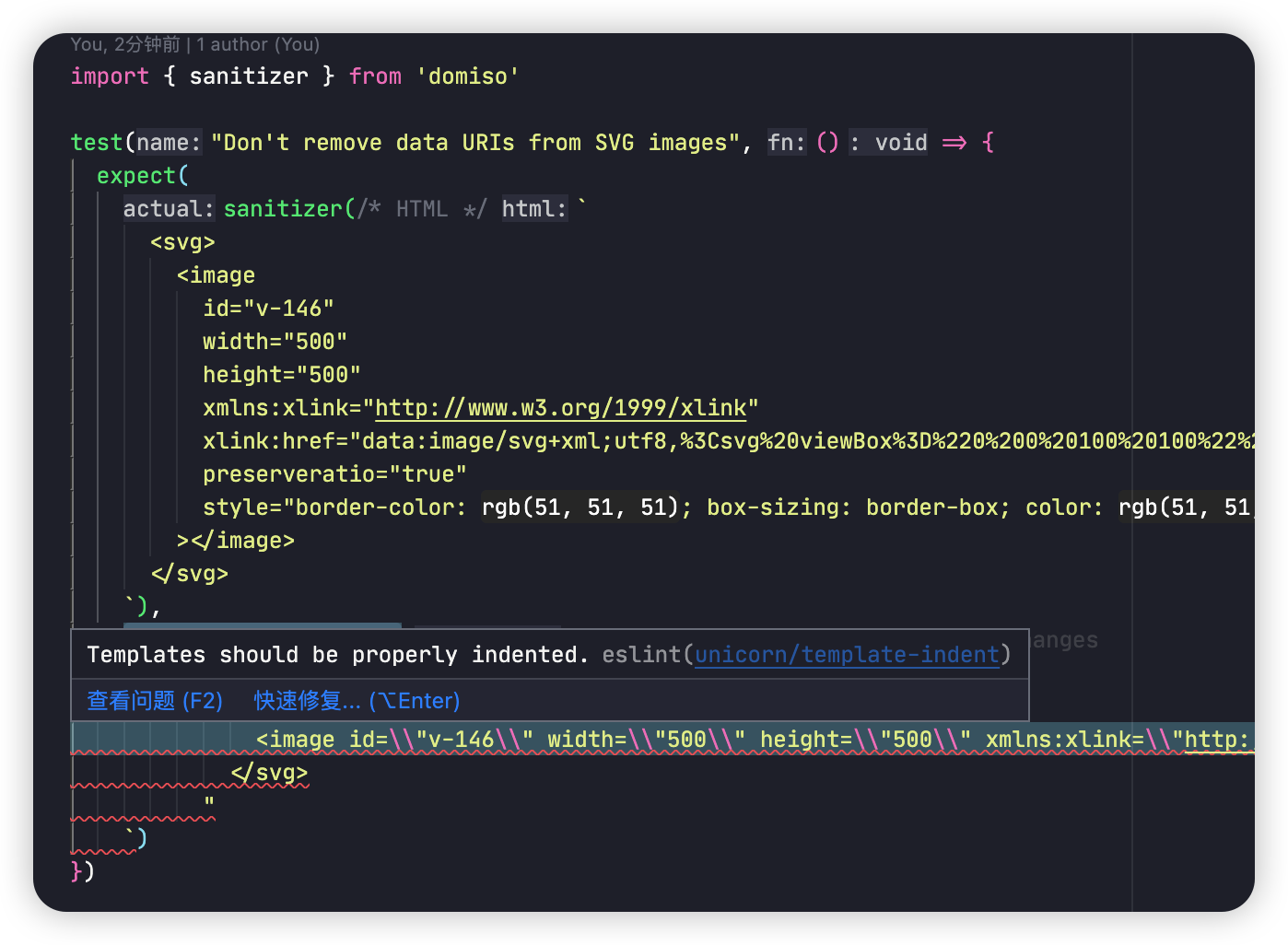
Task: Open the unicorn/template-indent rule documentation link
Action: click(x=846, y=655)
